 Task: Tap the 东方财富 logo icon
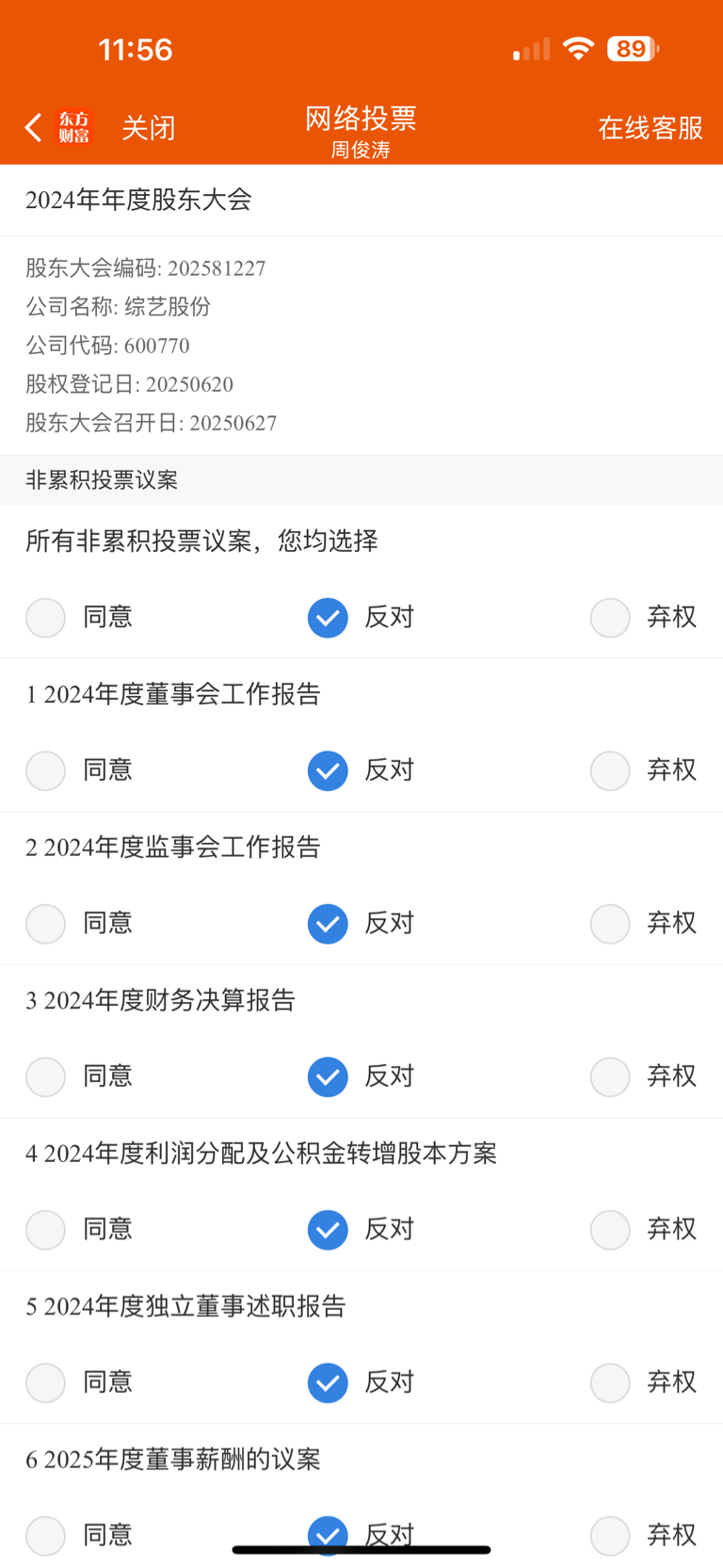[x=73, y=127]
